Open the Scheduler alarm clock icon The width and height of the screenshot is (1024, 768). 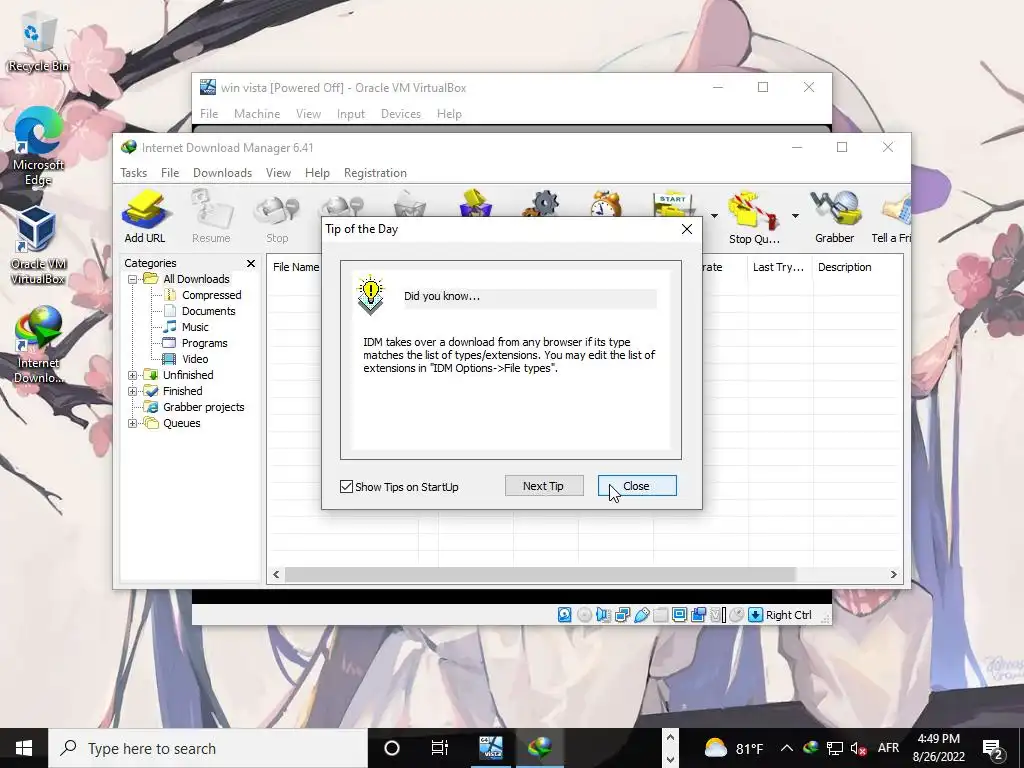click(606, 204)
